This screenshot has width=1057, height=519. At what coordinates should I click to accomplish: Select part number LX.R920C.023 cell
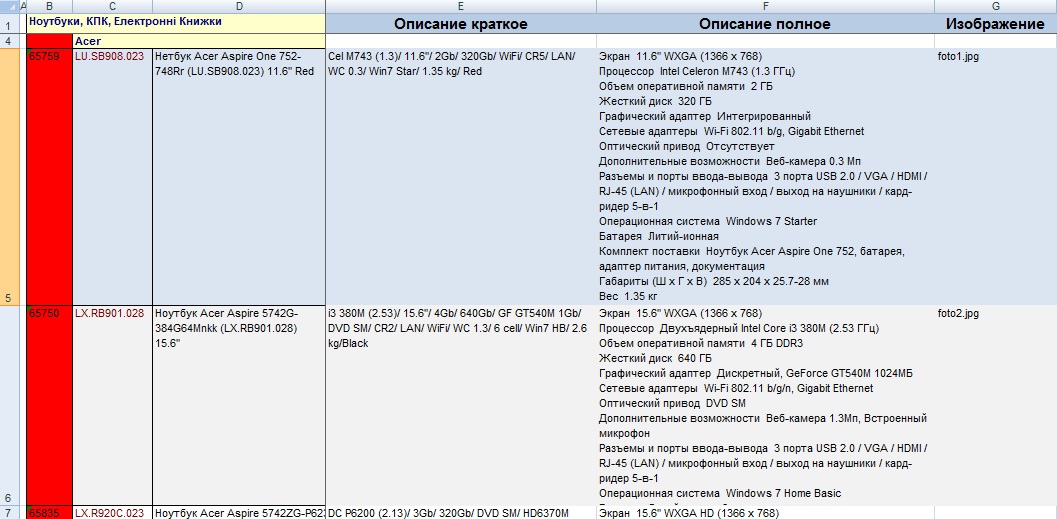click(x=113, y=513)
